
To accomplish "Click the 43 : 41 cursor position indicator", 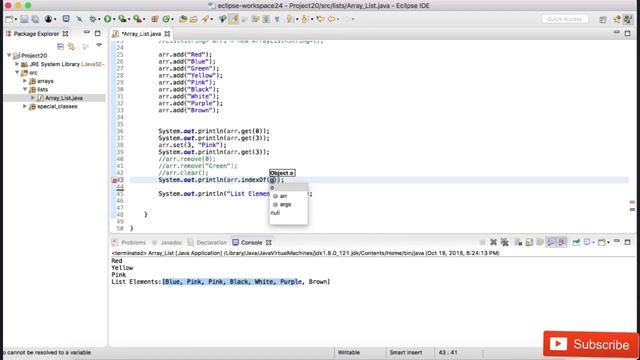I will 448,352.
